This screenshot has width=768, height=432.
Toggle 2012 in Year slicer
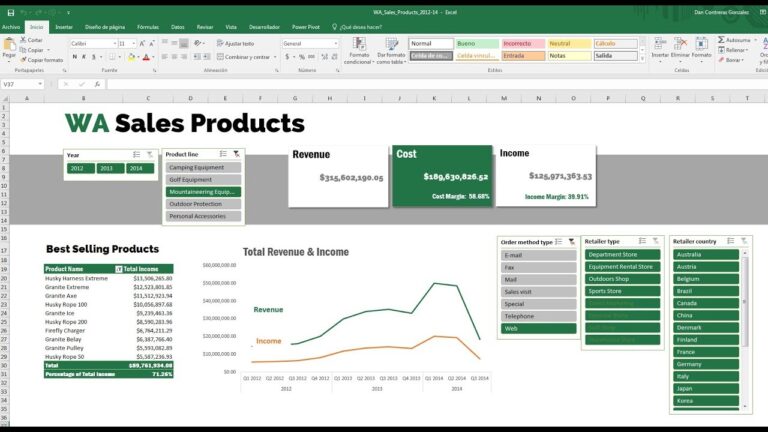click(81, 168)
